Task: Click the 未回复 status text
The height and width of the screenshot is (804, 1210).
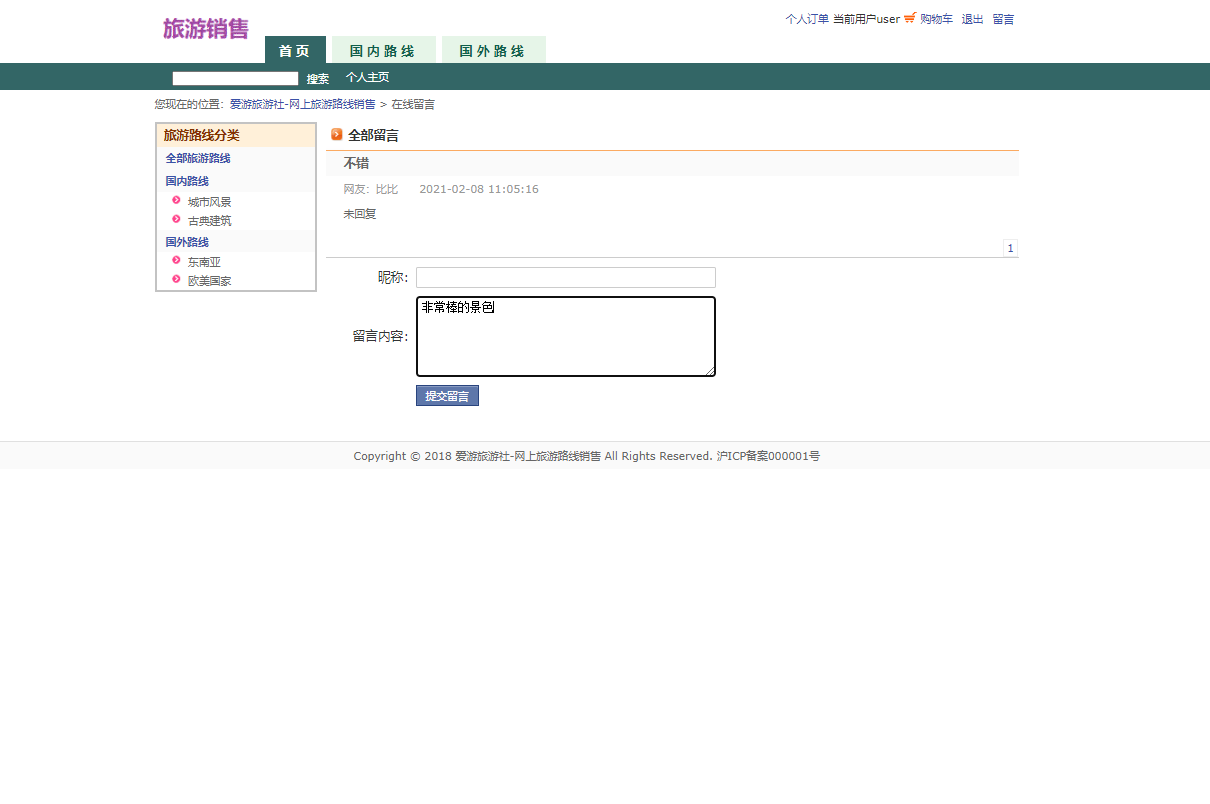Action: (360, 214)
